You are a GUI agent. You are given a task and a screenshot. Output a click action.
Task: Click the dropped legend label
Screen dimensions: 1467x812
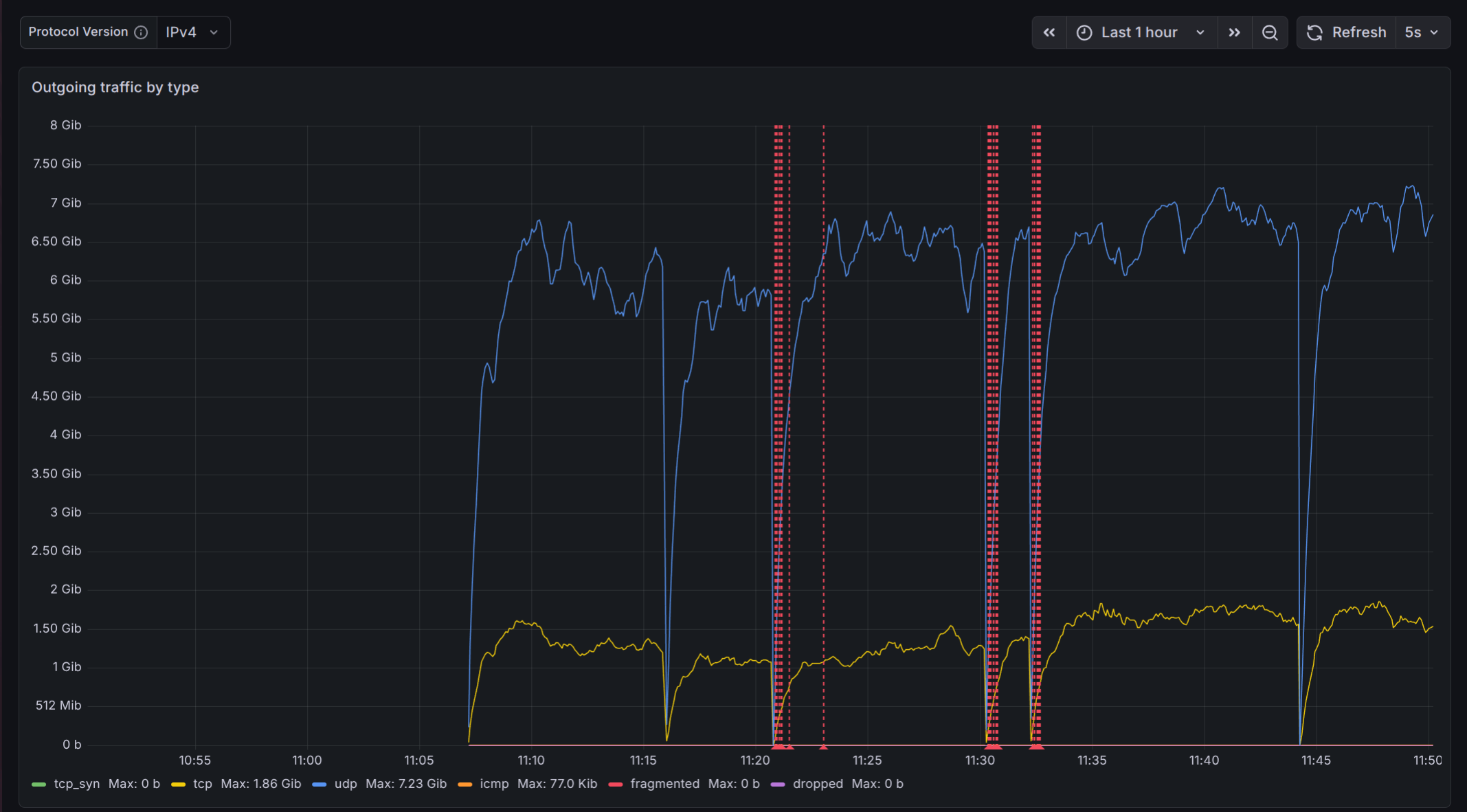[x=817, y=784]
